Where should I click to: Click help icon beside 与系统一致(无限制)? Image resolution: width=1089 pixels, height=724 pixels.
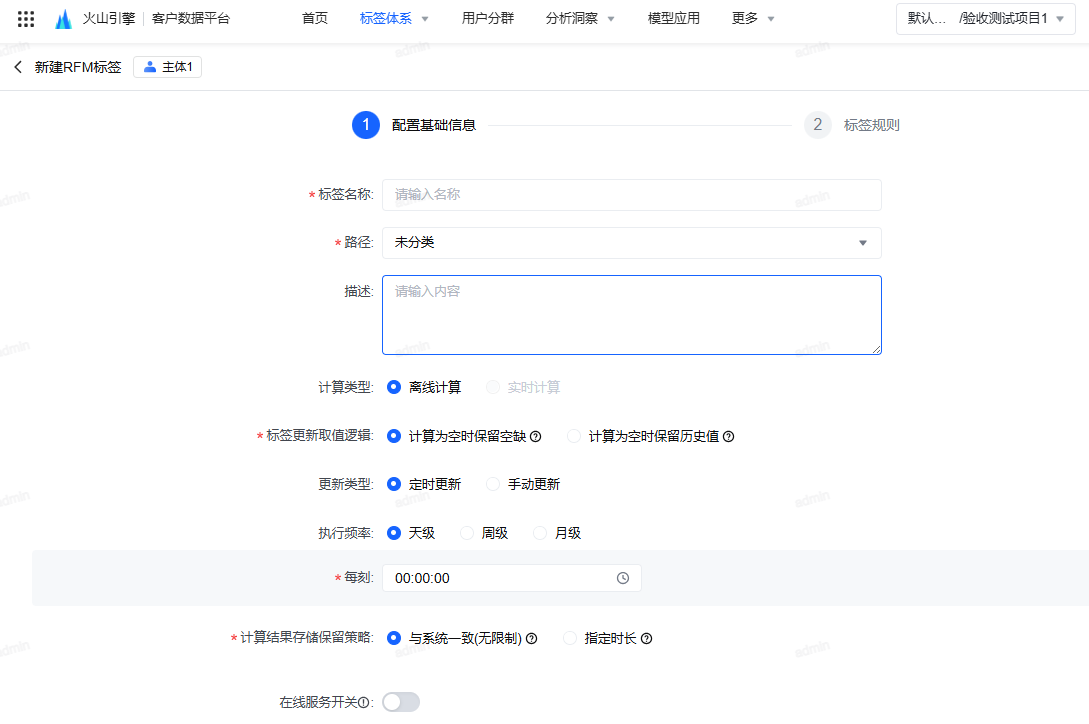(x=532, y=639)
